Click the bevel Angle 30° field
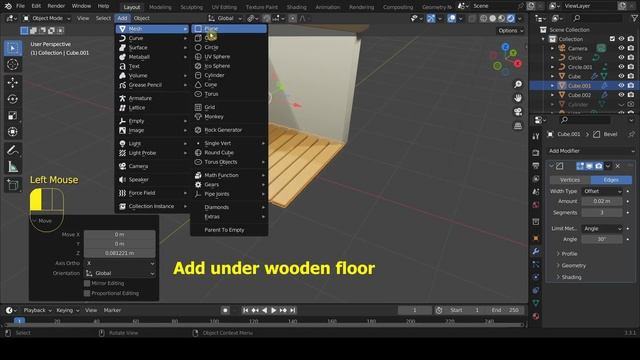This screenshot has height=360, width=640. (602, 239)
